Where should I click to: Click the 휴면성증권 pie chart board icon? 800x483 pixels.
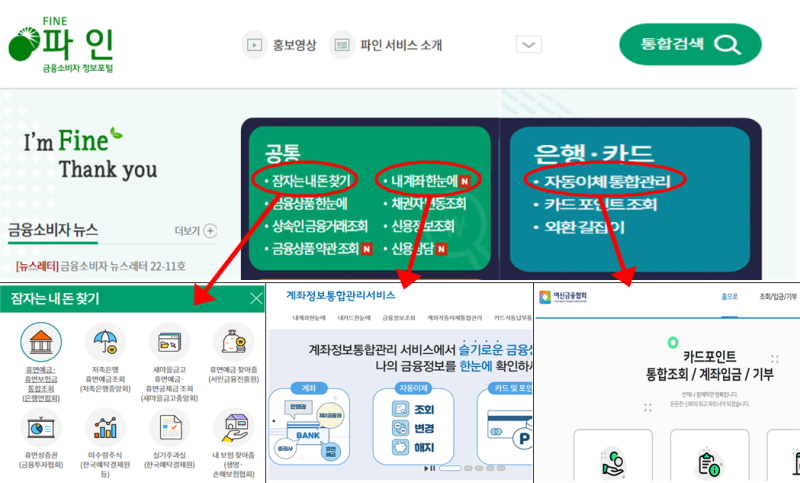click(41, 427)
